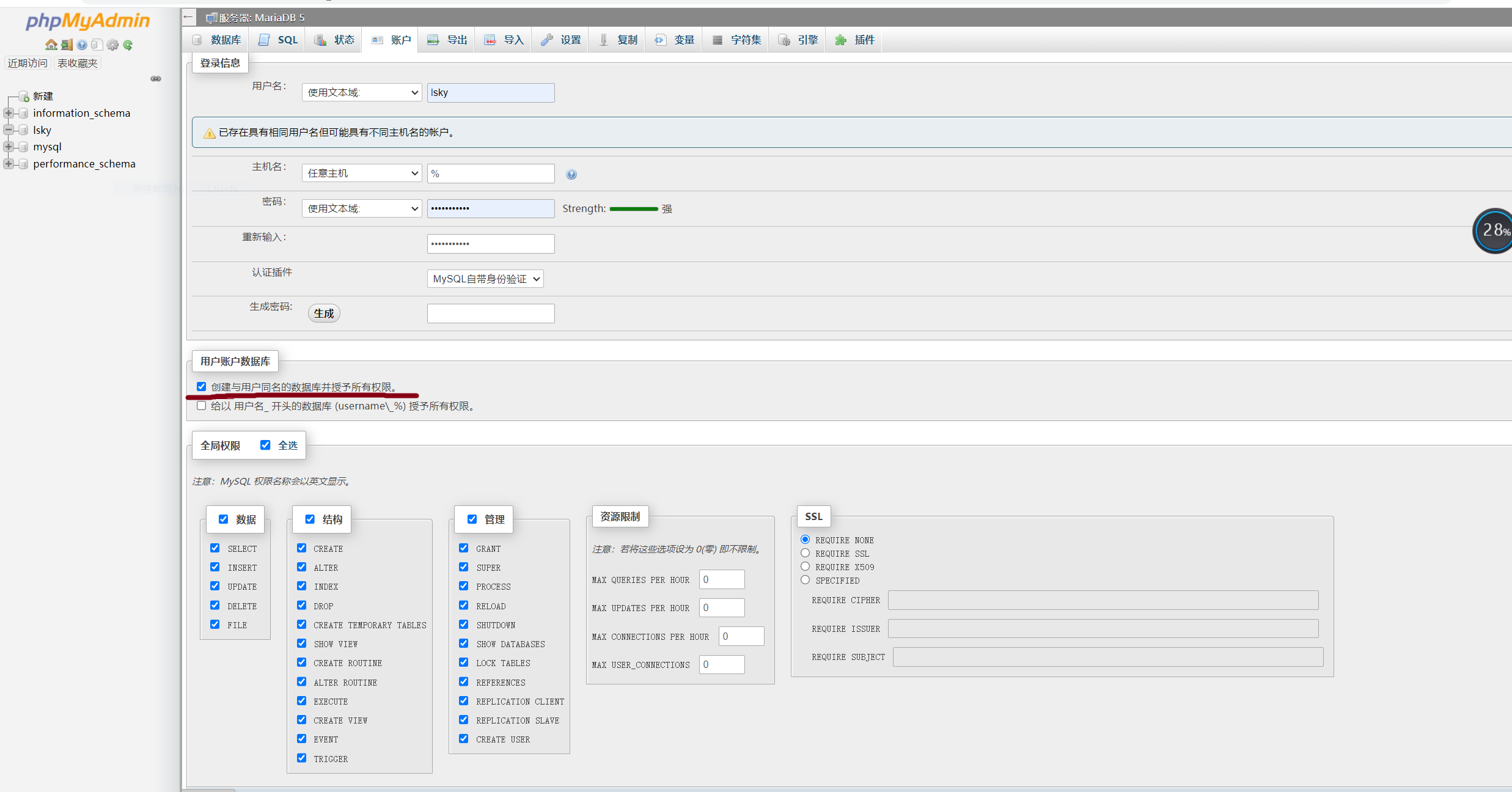Select the REQUIRE SSL radio button
This screenshot has height=792, width=1512.
[805, 553]
